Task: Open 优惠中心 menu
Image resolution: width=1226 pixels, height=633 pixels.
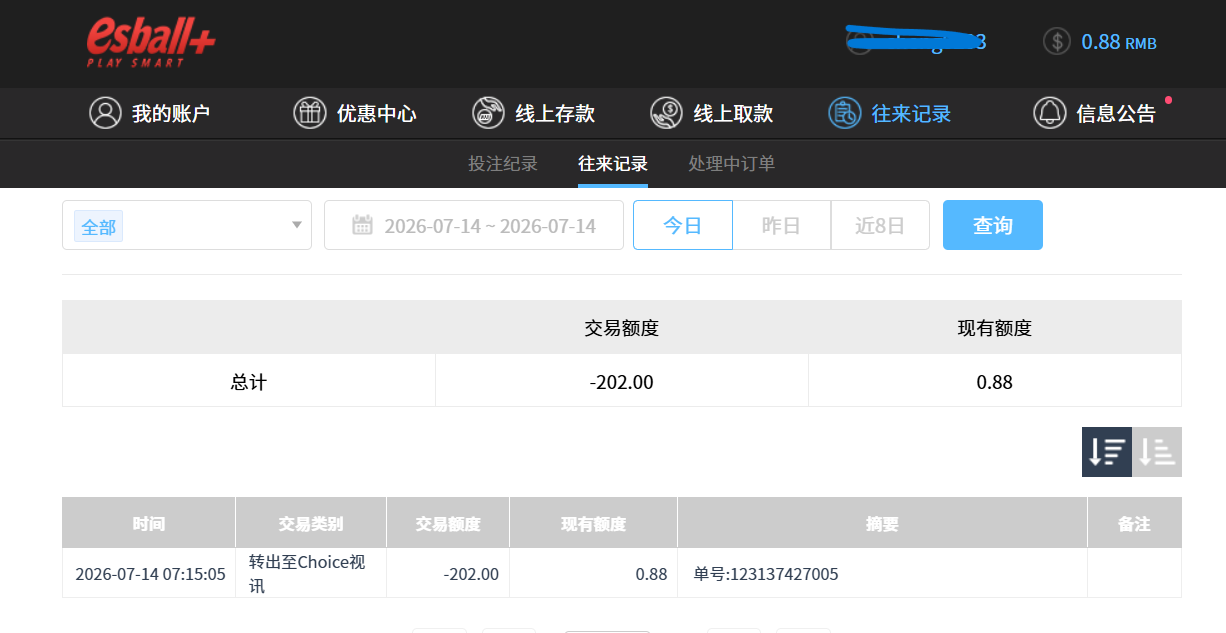Action: pos(355,113)
